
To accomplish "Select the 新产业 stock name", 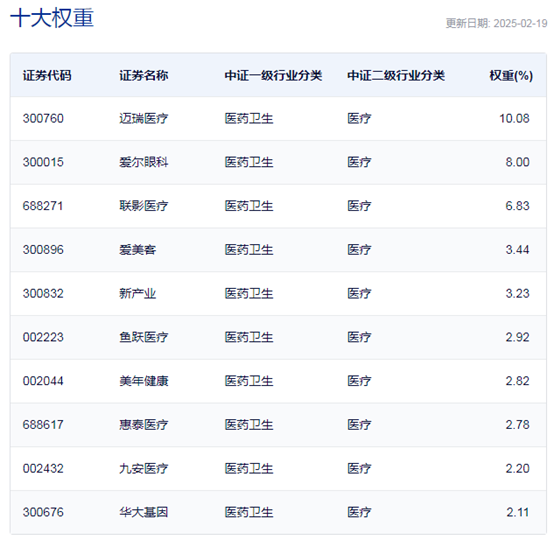I will (x=137, y=294).
